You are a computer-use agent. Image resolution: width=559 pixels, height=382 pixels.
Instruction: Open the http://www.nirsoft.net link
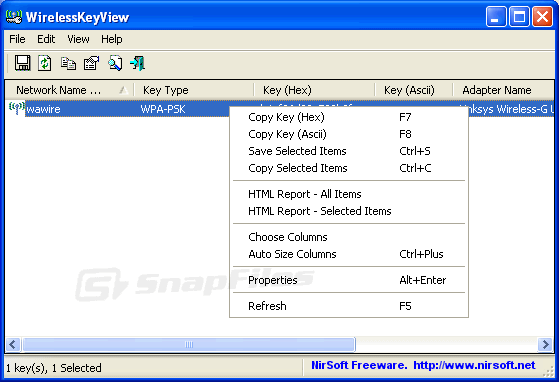(x=474, y=365)
